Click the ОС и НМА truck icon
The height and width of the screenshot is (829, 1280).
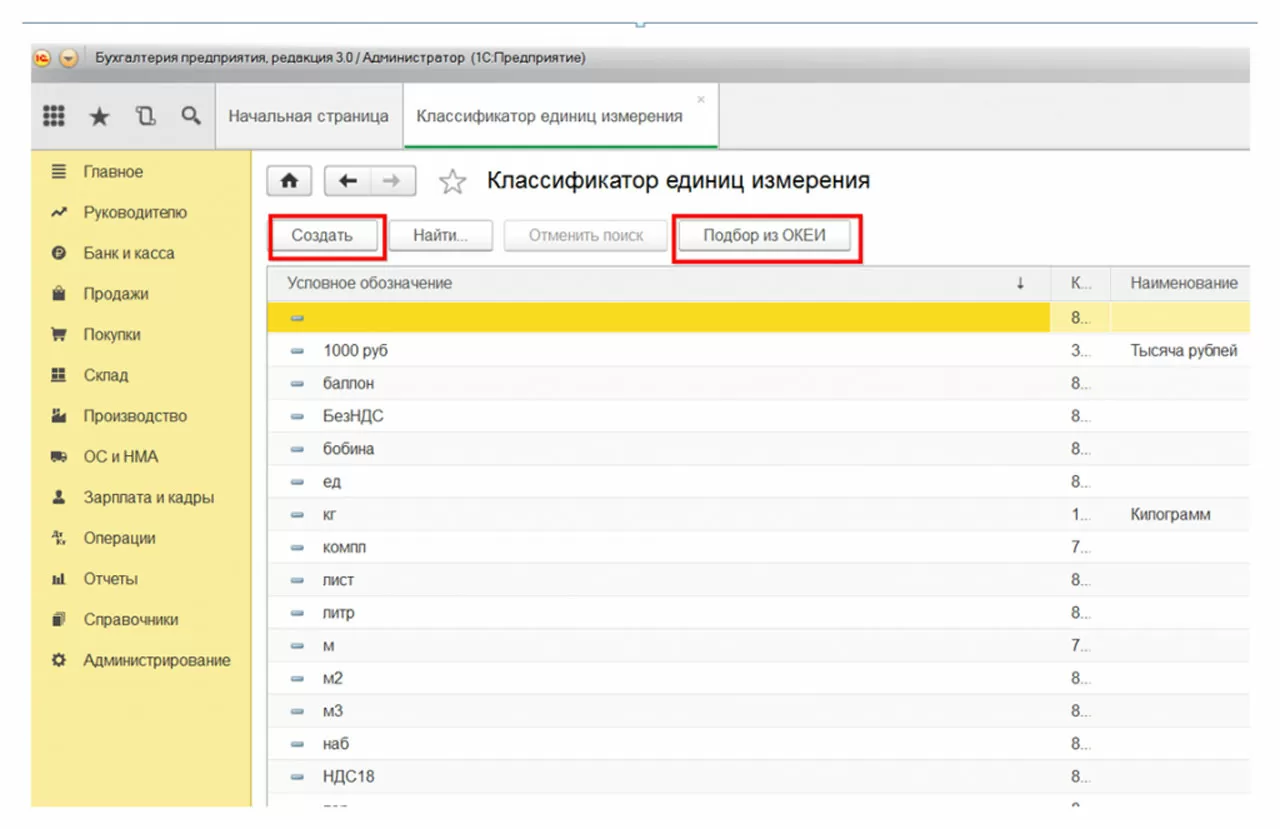[x=59, y=457]
